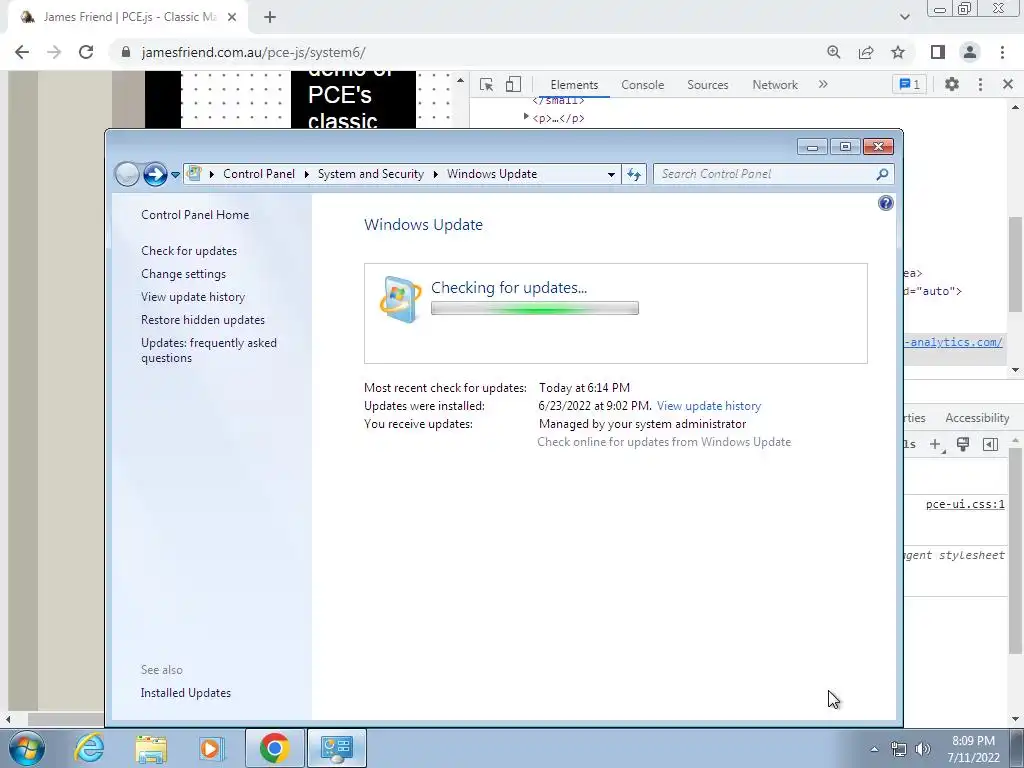Bookmark this page with the star icon
Viewport: 1024px width, 768px height.
(x=898, y=52)
